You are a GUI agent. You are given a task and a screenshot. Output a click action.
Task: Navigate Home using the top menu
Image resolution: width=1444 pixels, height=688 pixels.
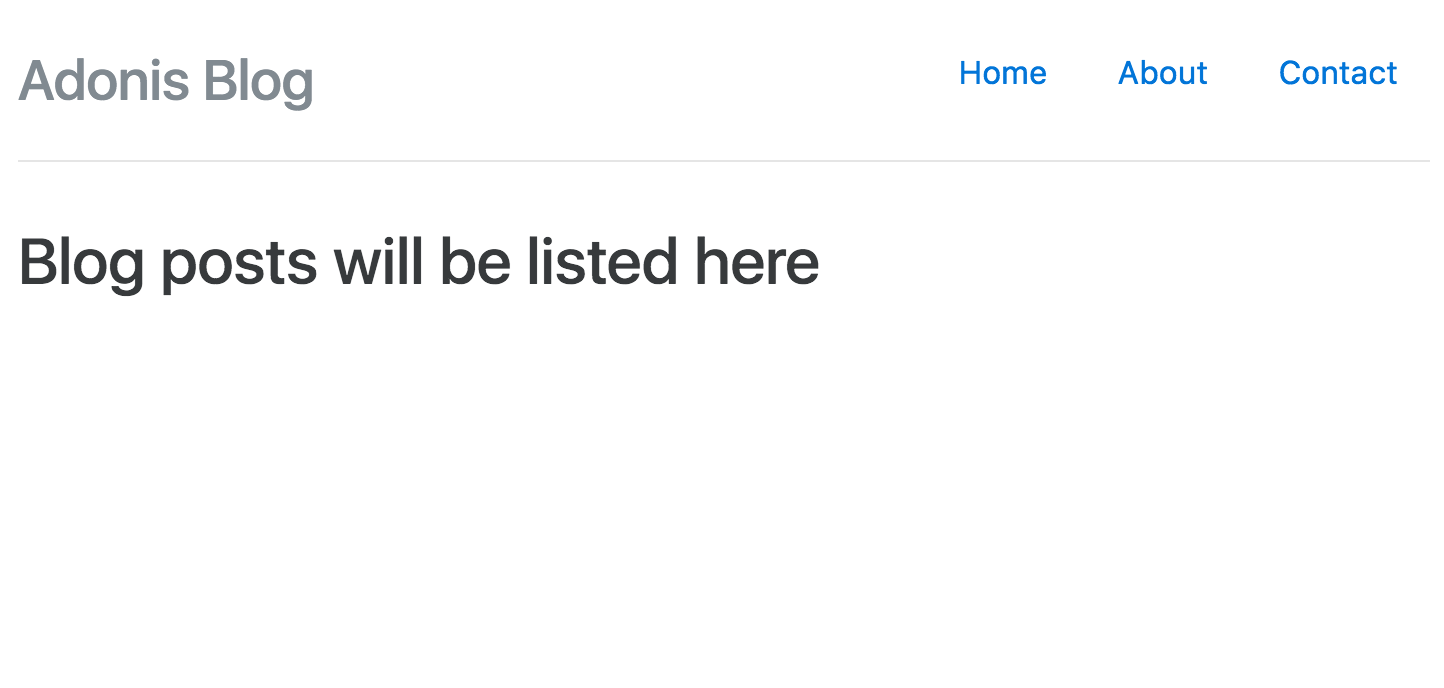click(1002, 73)
